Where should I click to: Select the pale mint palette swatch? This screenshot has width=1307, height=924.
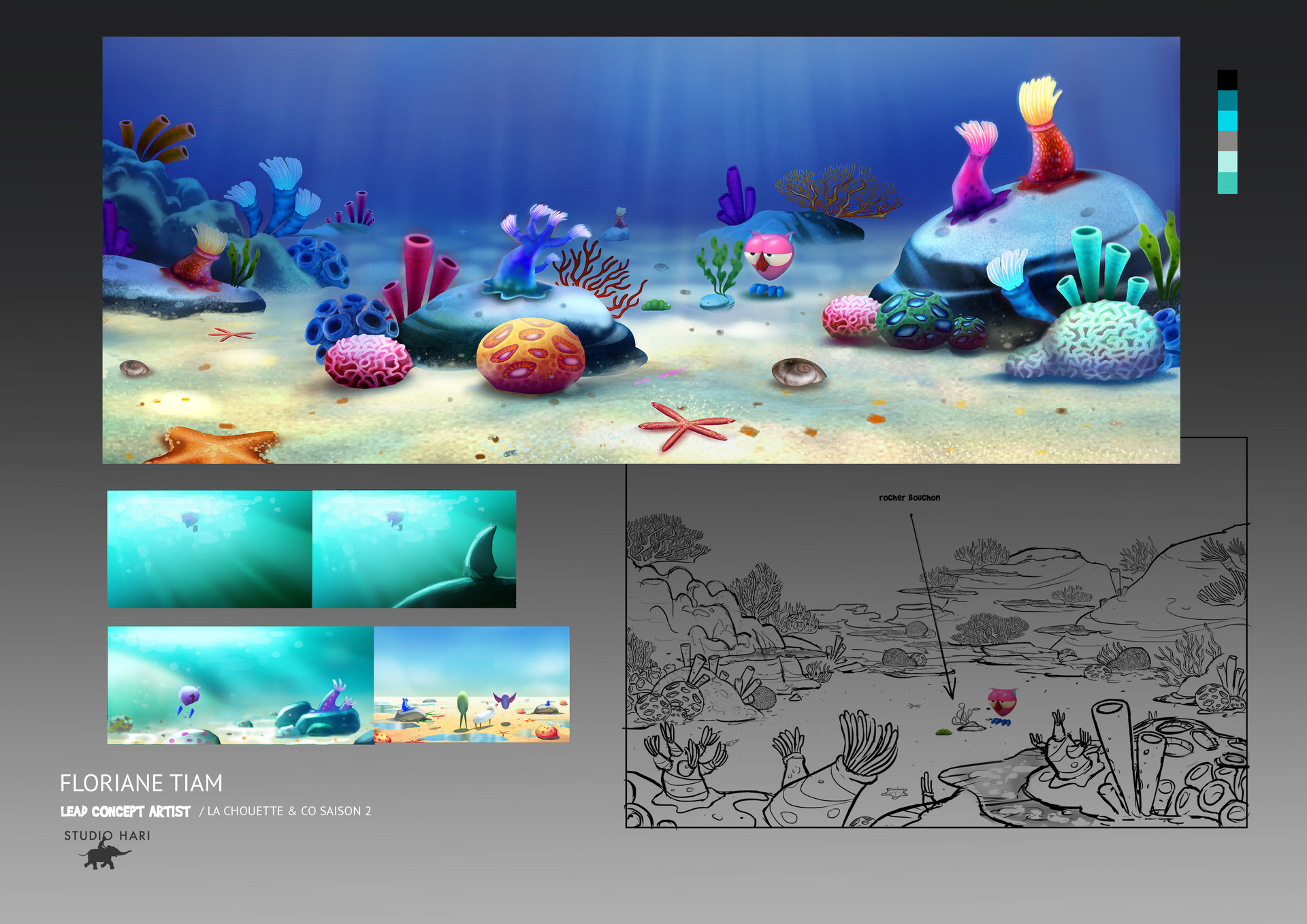(x=1227, y=162)
